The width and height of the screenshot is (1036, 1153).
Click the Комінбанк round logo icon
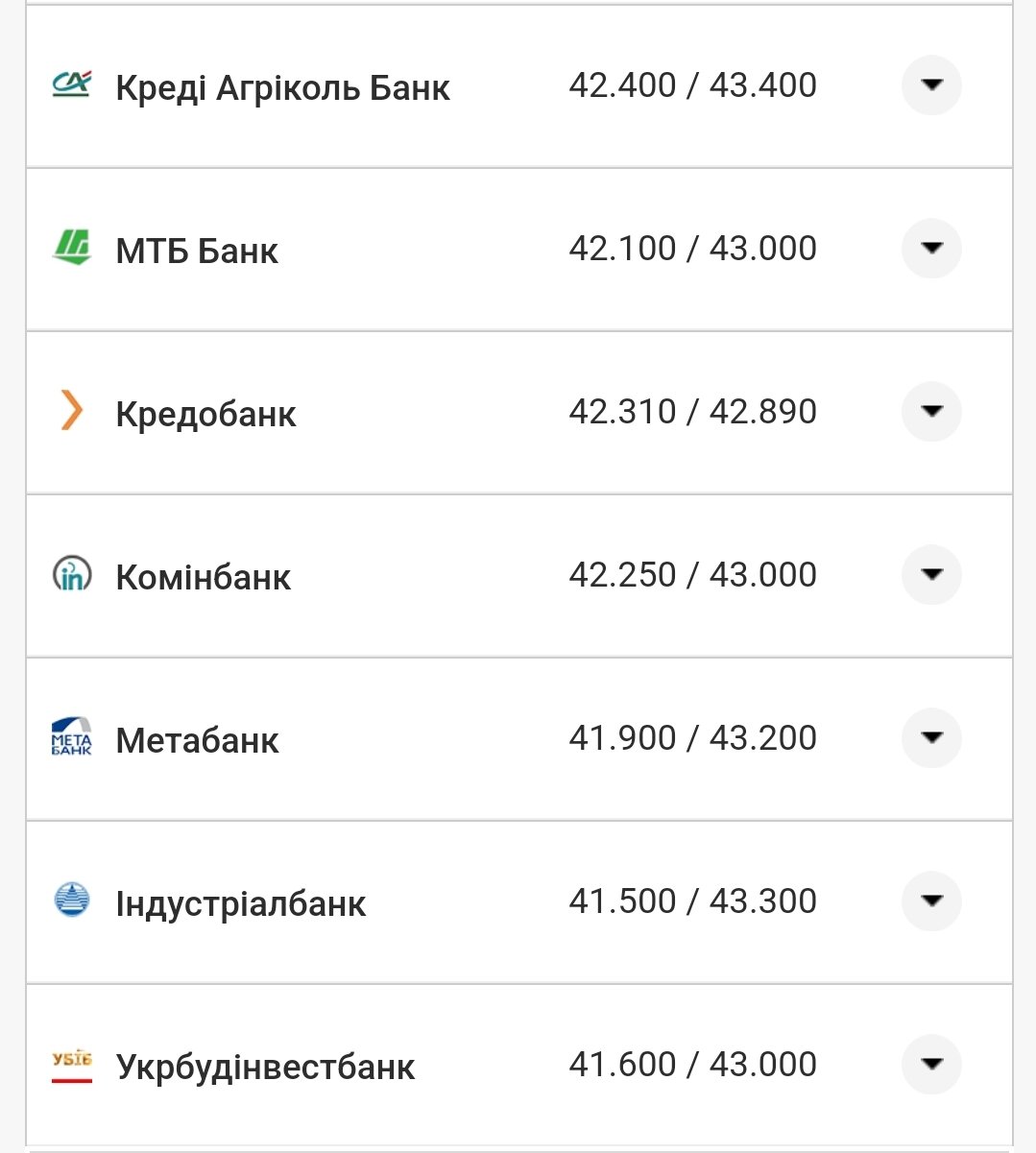coord(71,574)
